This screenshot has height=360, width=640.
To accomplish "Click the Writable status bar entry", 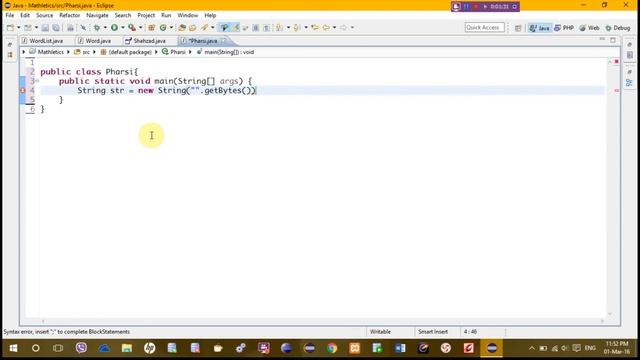I will pyautogui.click(x=380, y=332).
